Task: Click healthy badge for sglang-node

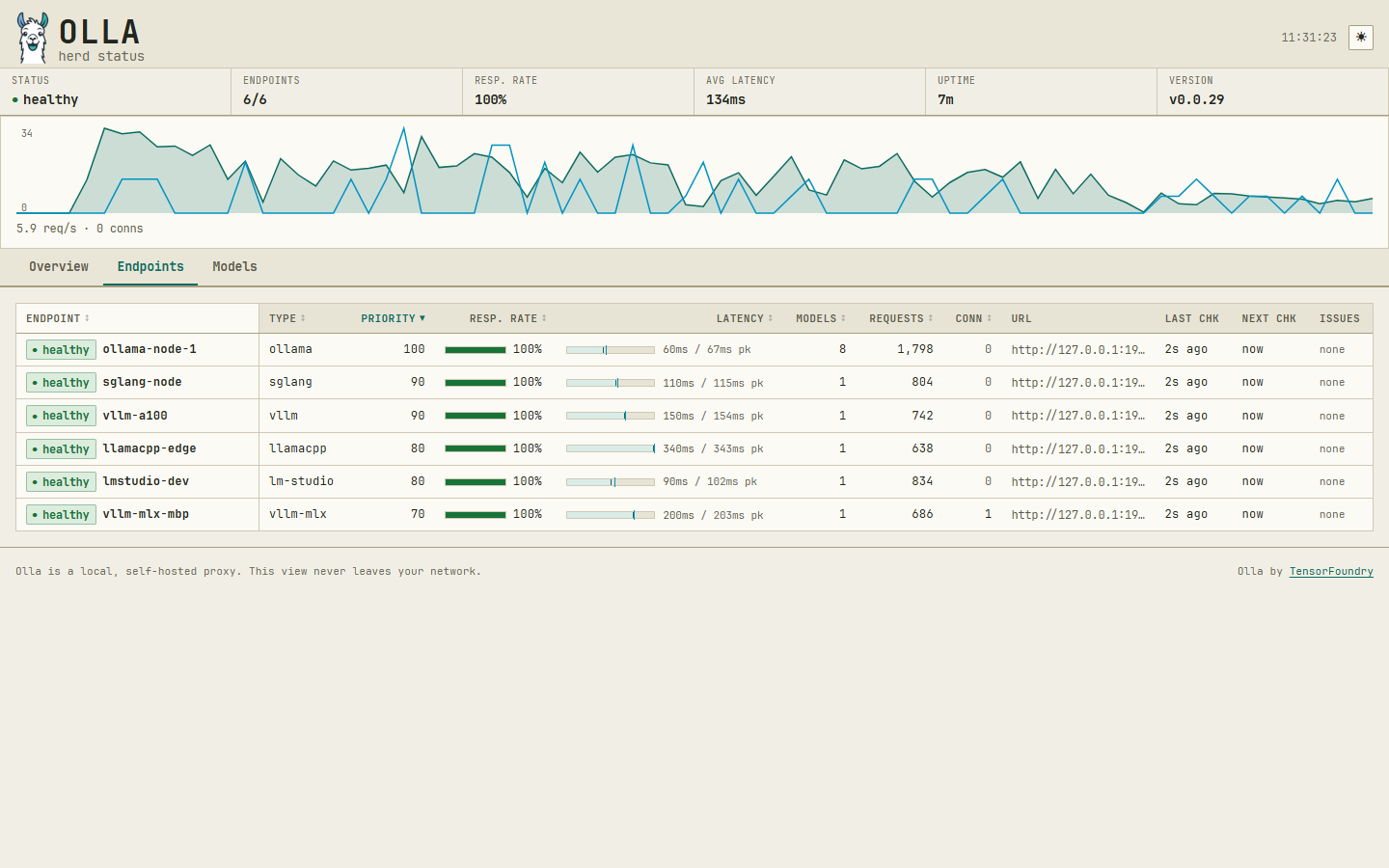Action: pyautogui.click(x=61, y=383)
